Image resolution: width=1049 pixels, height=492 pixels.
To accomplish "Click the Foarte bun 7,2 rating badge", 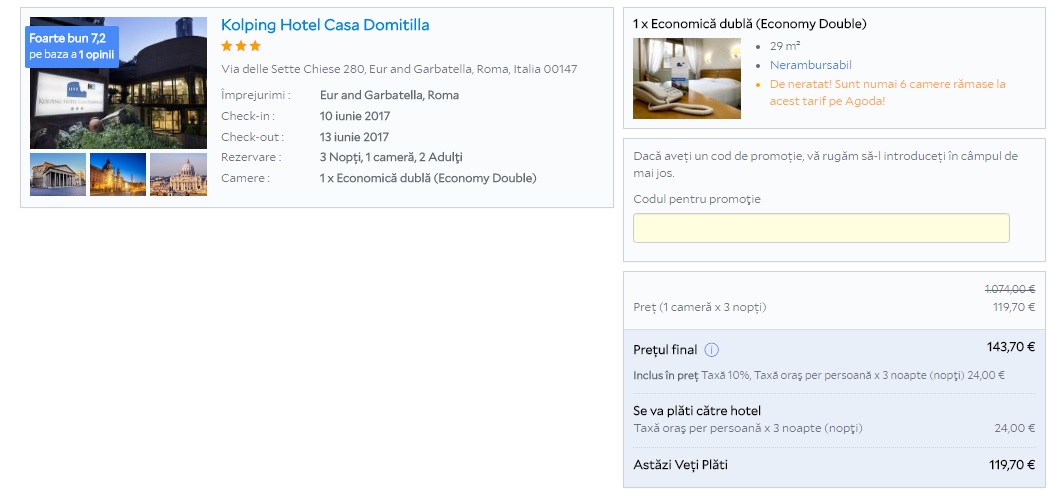I will (71, 46).
